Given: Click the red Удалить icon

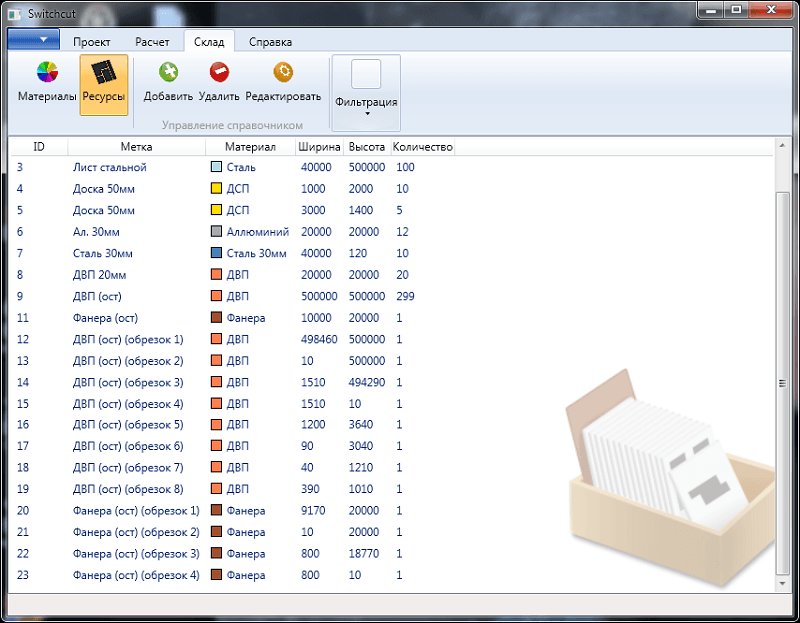Looking at the screenshot, I should [x=219, y=72].
